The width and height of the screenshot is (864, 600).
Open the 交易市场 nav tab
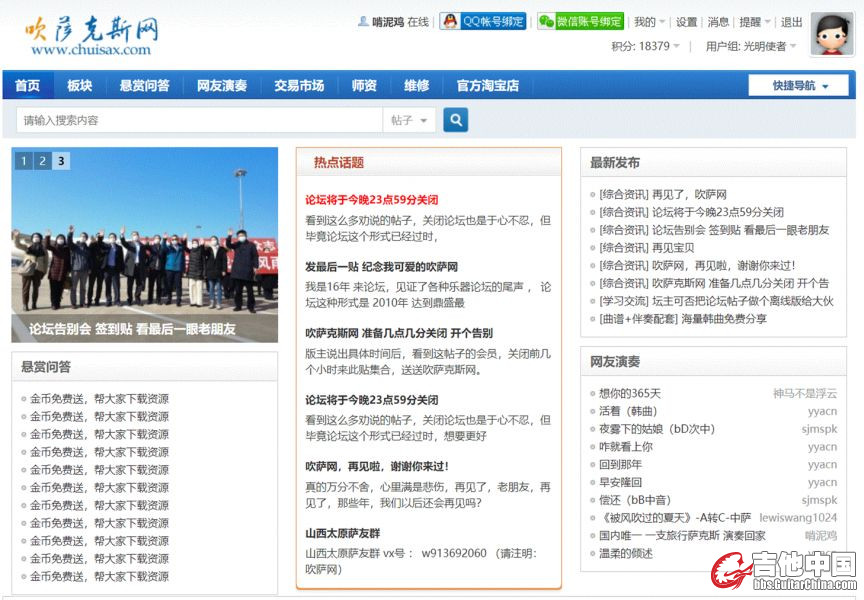click(299, 85)
